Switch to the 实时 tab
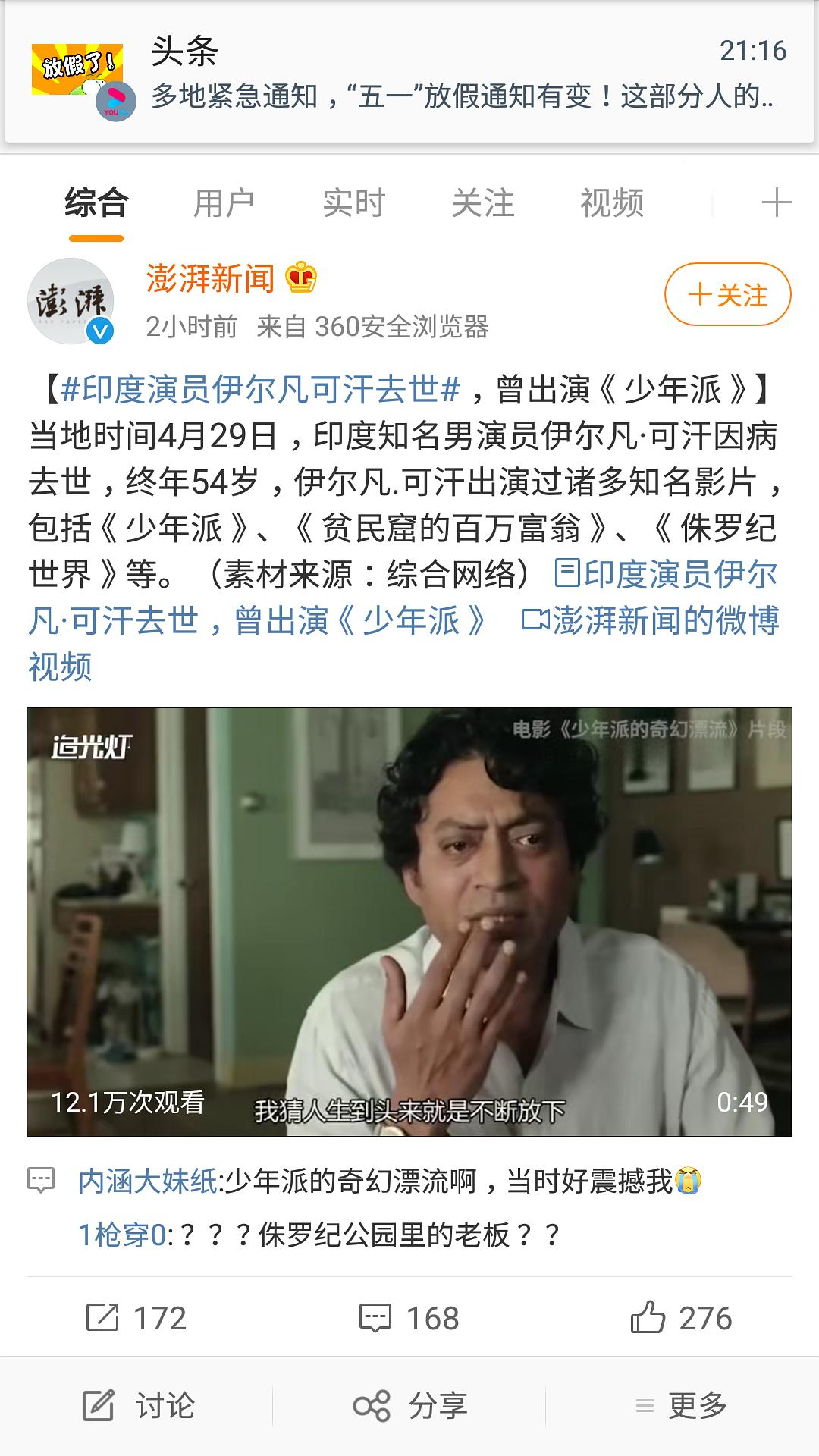 click(x=353, y=203)
